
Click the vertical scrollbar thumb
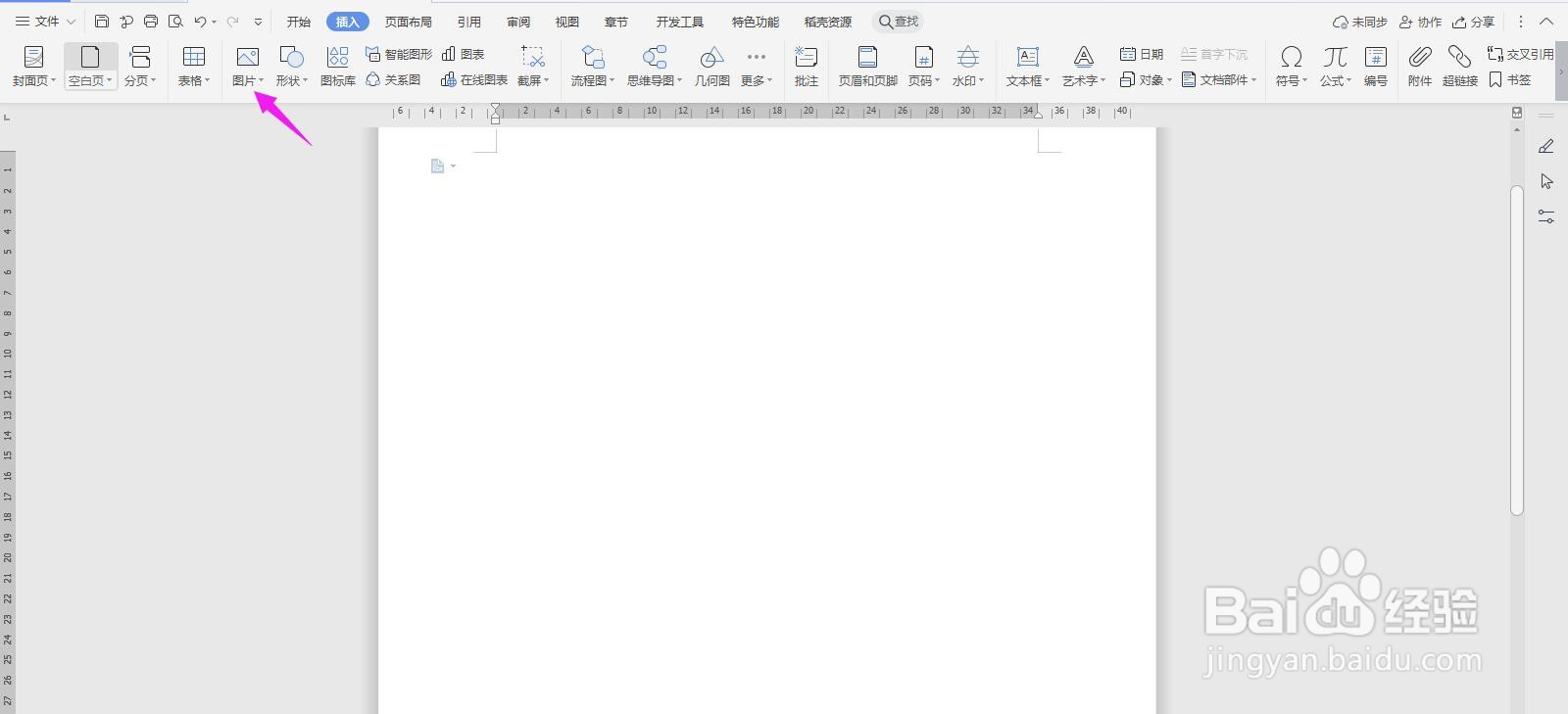coord(1517,350)
